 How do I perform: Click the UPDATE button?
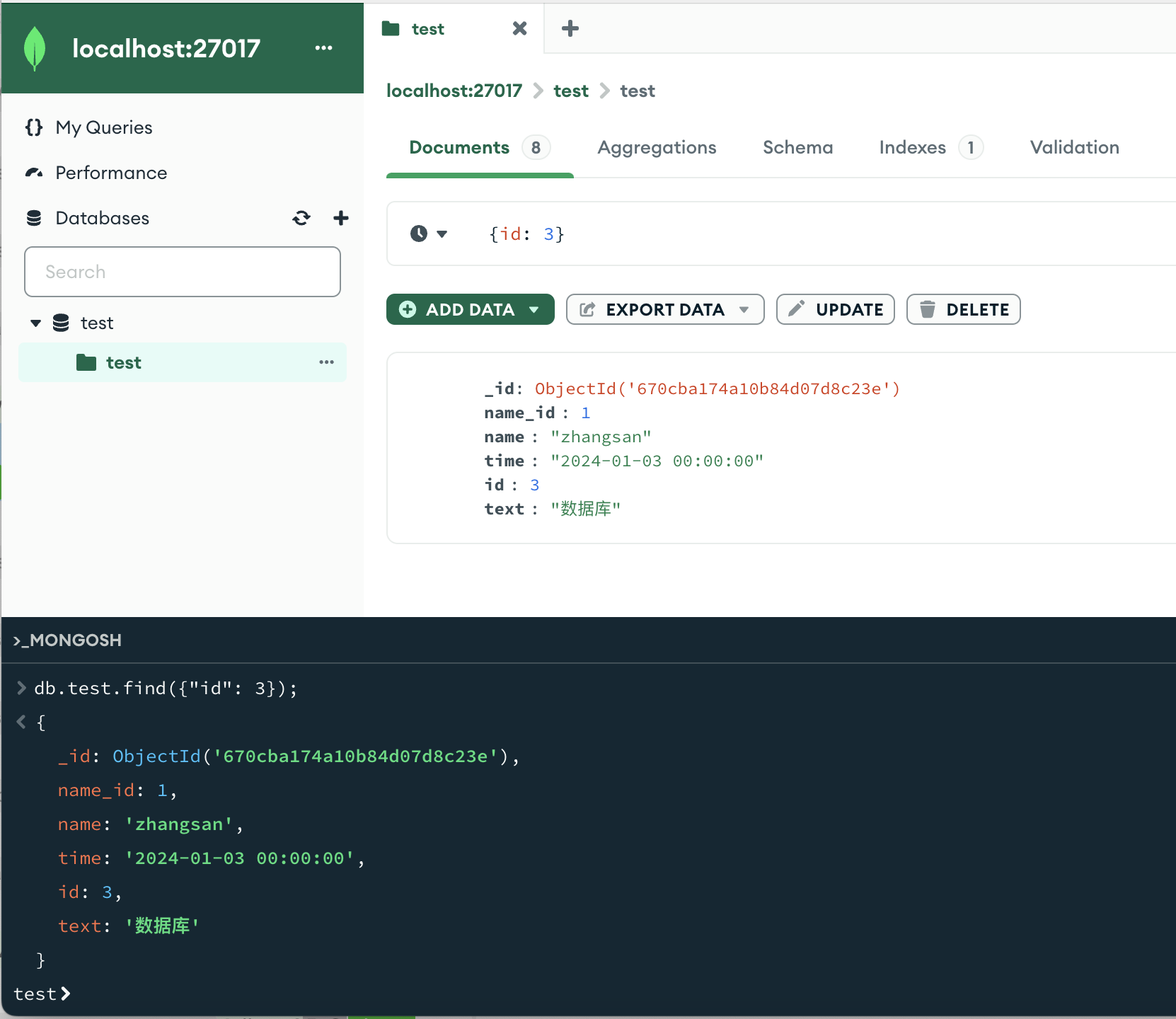835,309
